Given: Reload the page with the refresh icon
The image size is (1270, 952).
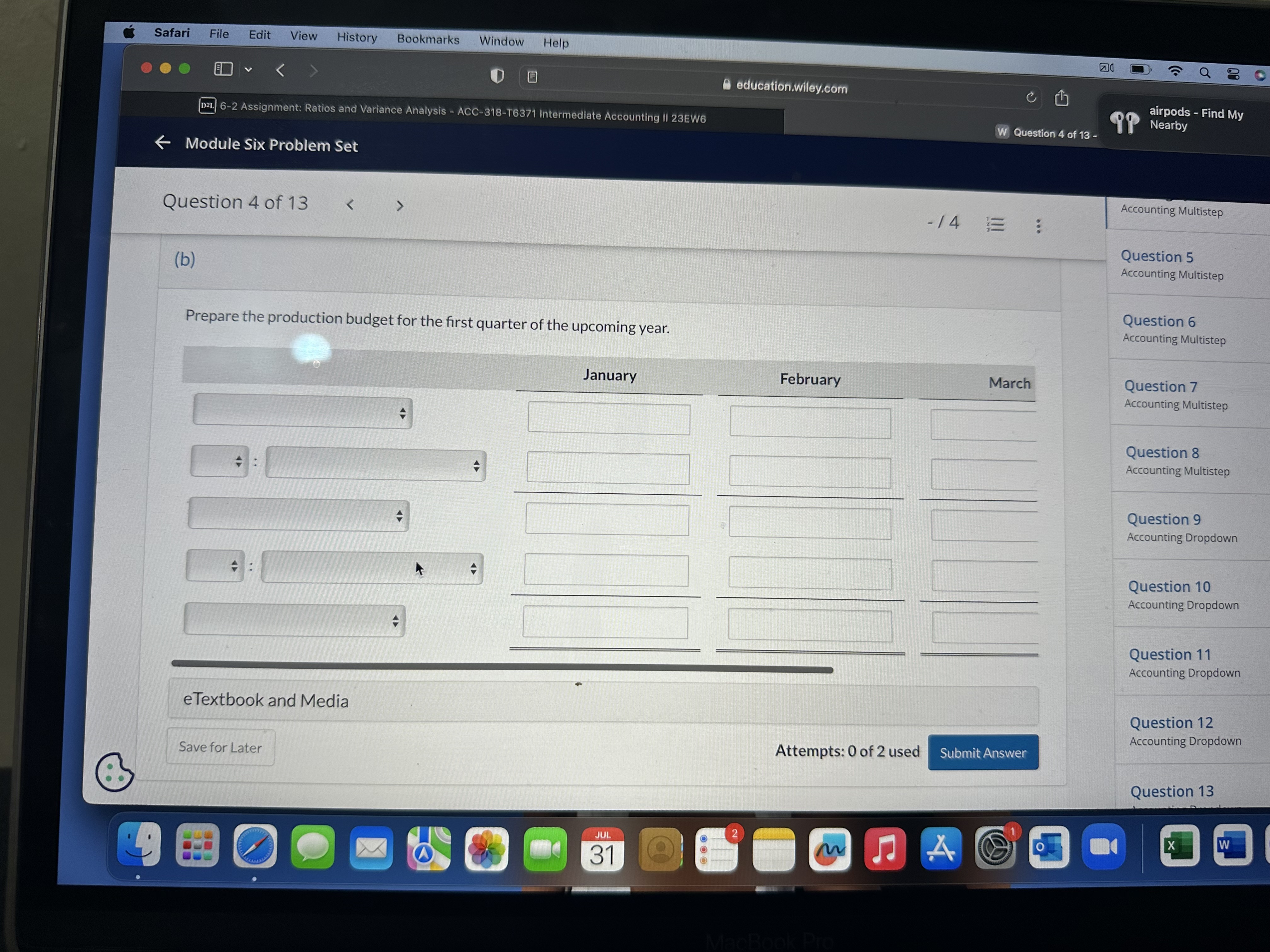Looking at the screenshot, I should pyautogui.click(x=1031, y=98).
